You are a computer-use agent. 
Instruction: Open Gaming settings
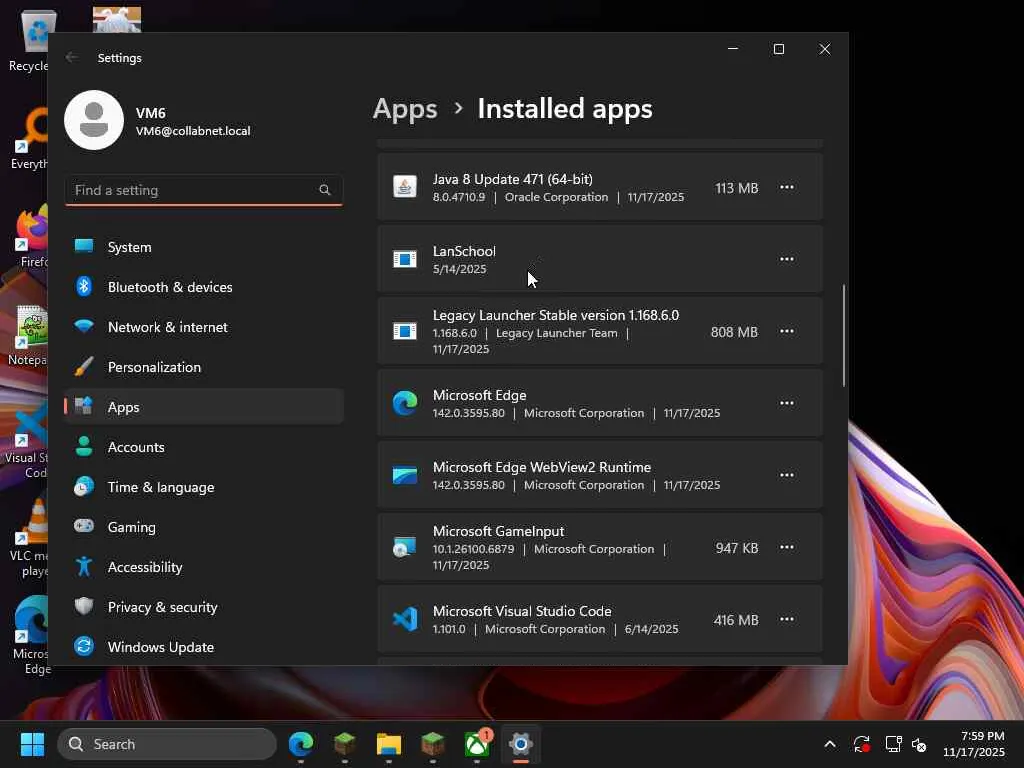tap(204, 527)
